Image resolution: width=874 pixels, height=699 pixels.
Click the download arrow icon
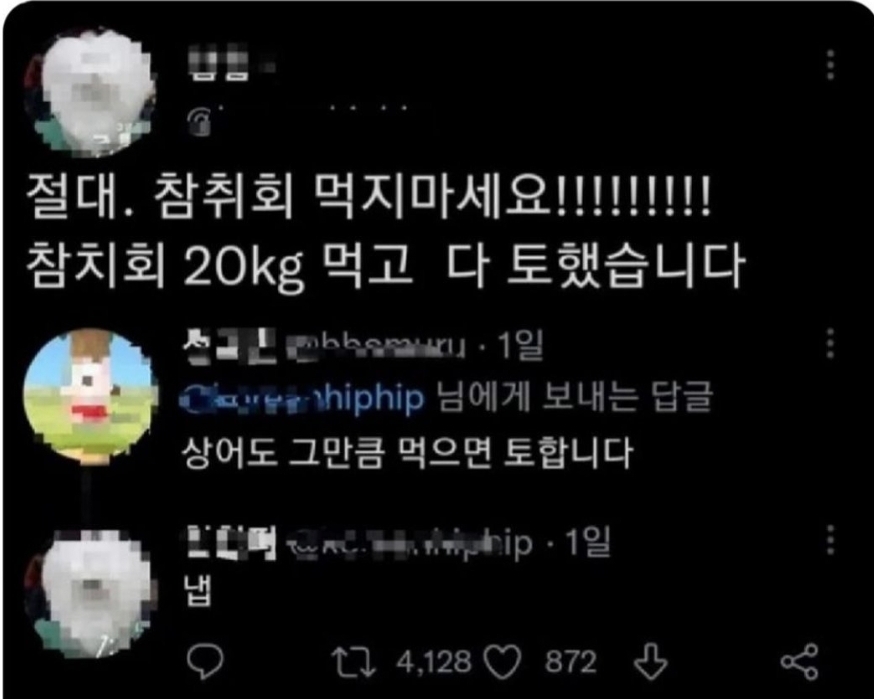(x=650, y=662)
